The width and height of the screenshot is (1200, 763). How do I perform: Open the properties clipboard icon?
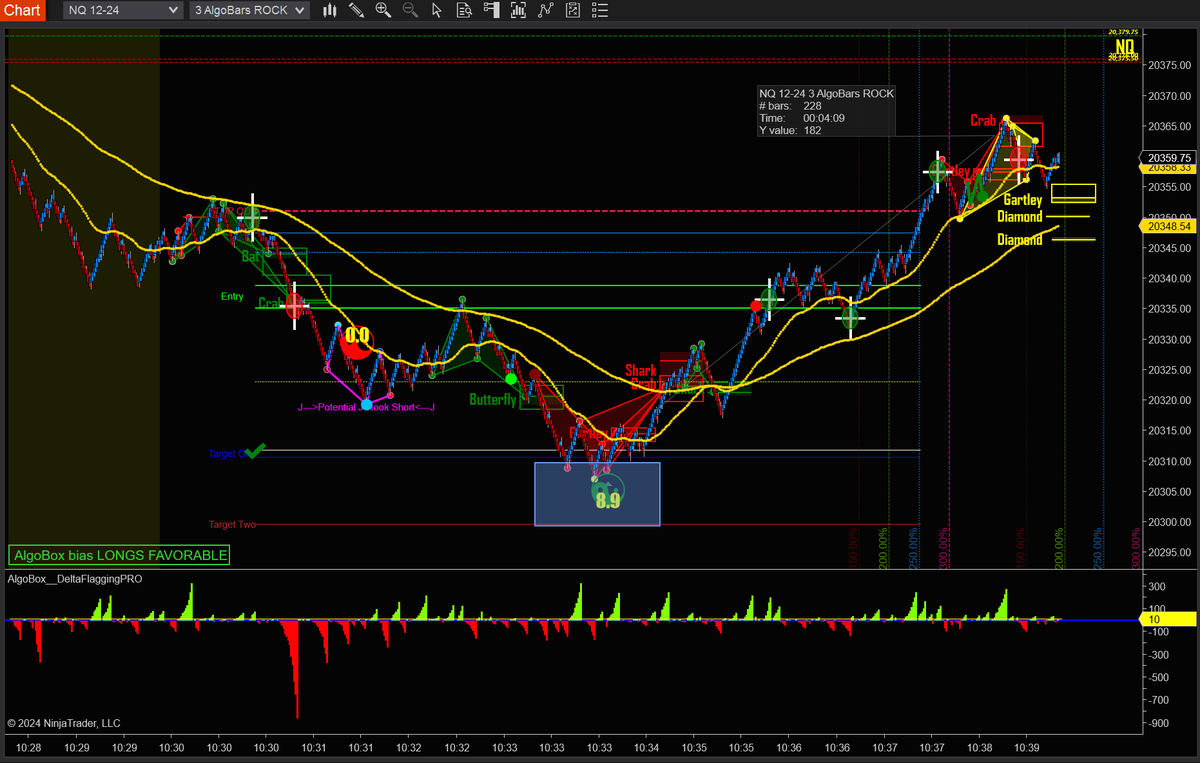(571, 10)
